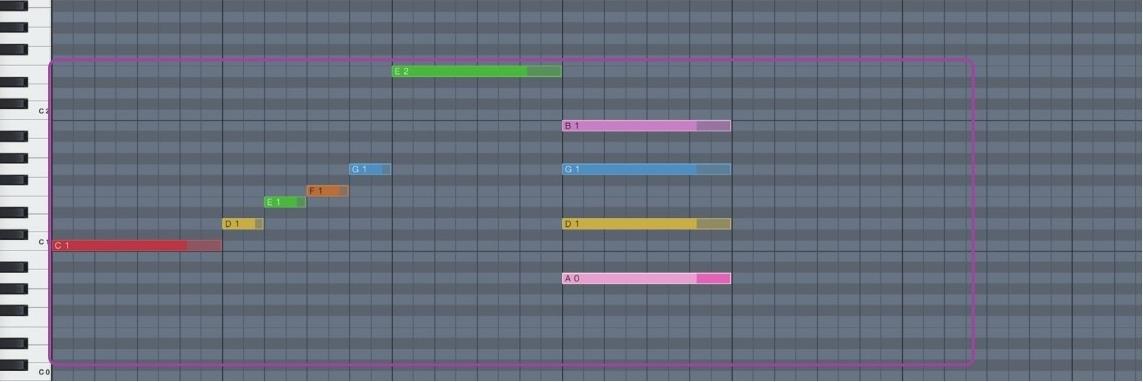Click the faded tail of long D 1 note
The width and height of the screenshot is (1143, 382).
tap(714, 224)
